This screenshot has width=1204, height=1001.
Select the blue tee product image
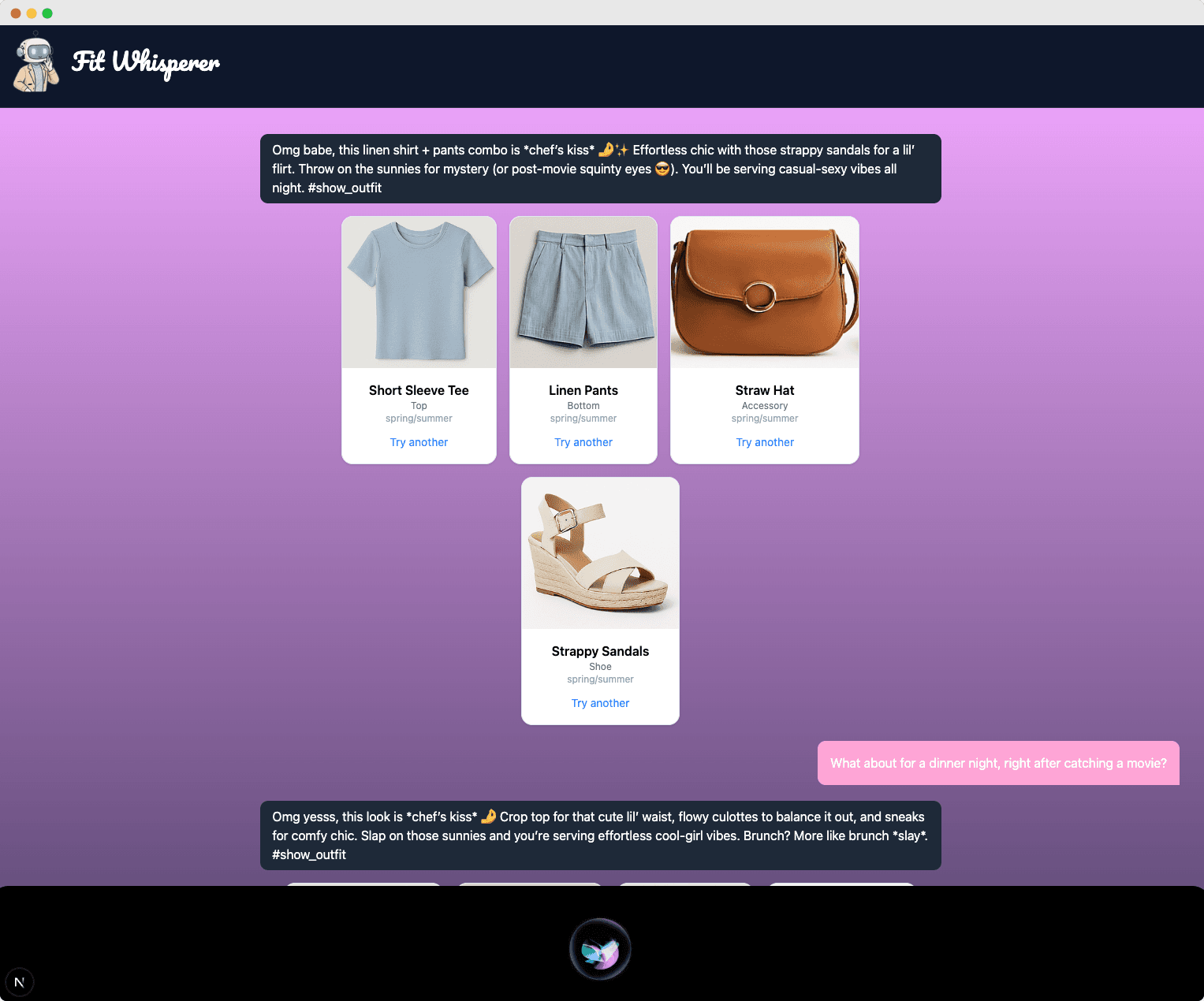pyautogui.click(x=419, y=292)
